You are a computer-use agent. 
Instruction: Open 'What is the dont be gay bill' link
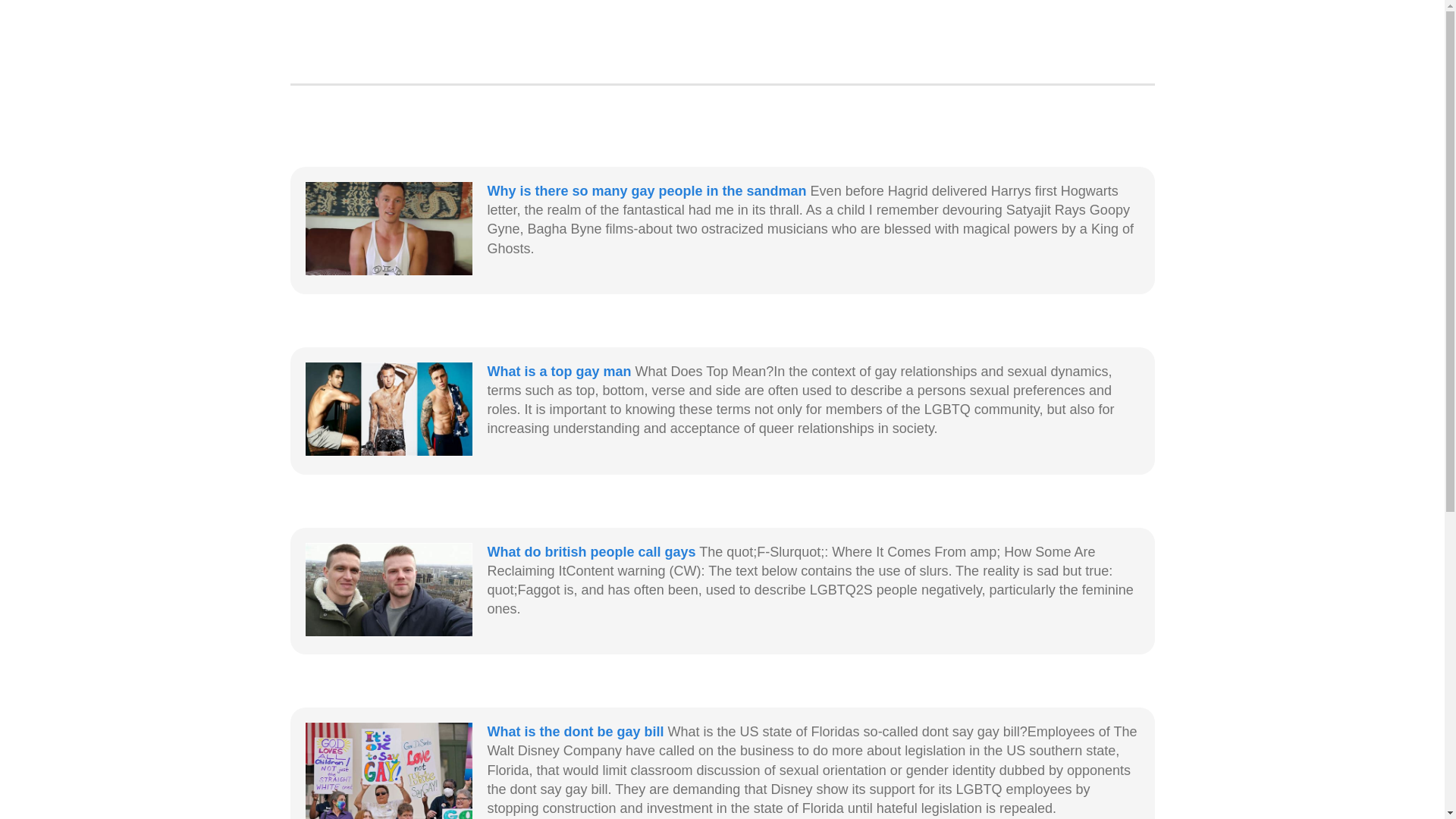575,732
